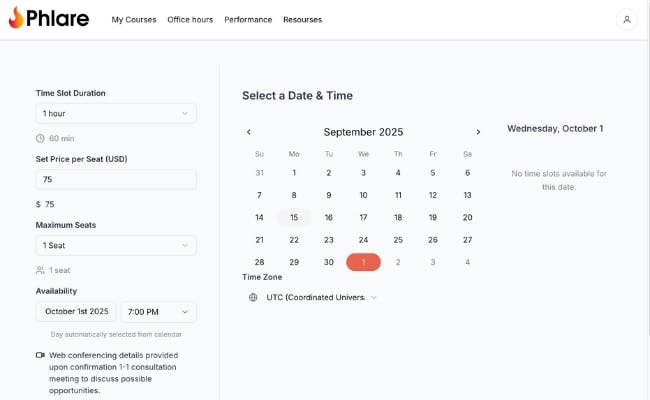Pick October 1 highlighted date
Screen dimensions: 650x400
click(363, 262)
